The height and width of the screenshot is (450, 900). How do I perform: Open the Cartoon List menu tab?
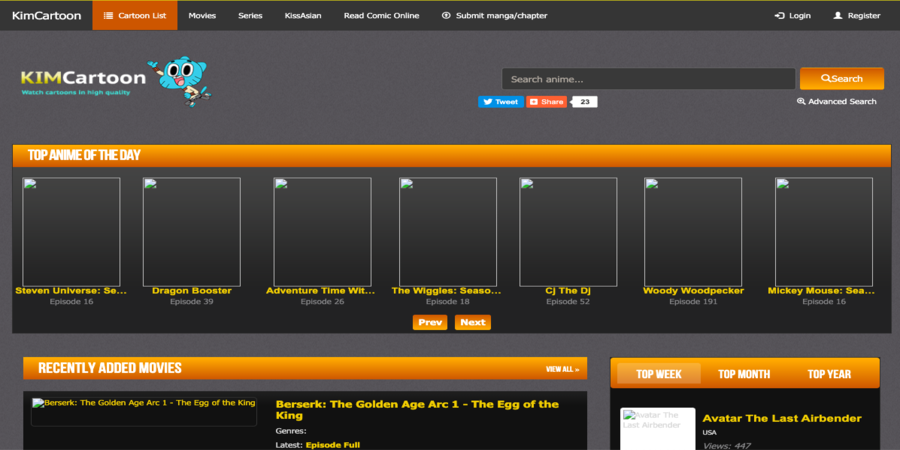click(135, 15)
